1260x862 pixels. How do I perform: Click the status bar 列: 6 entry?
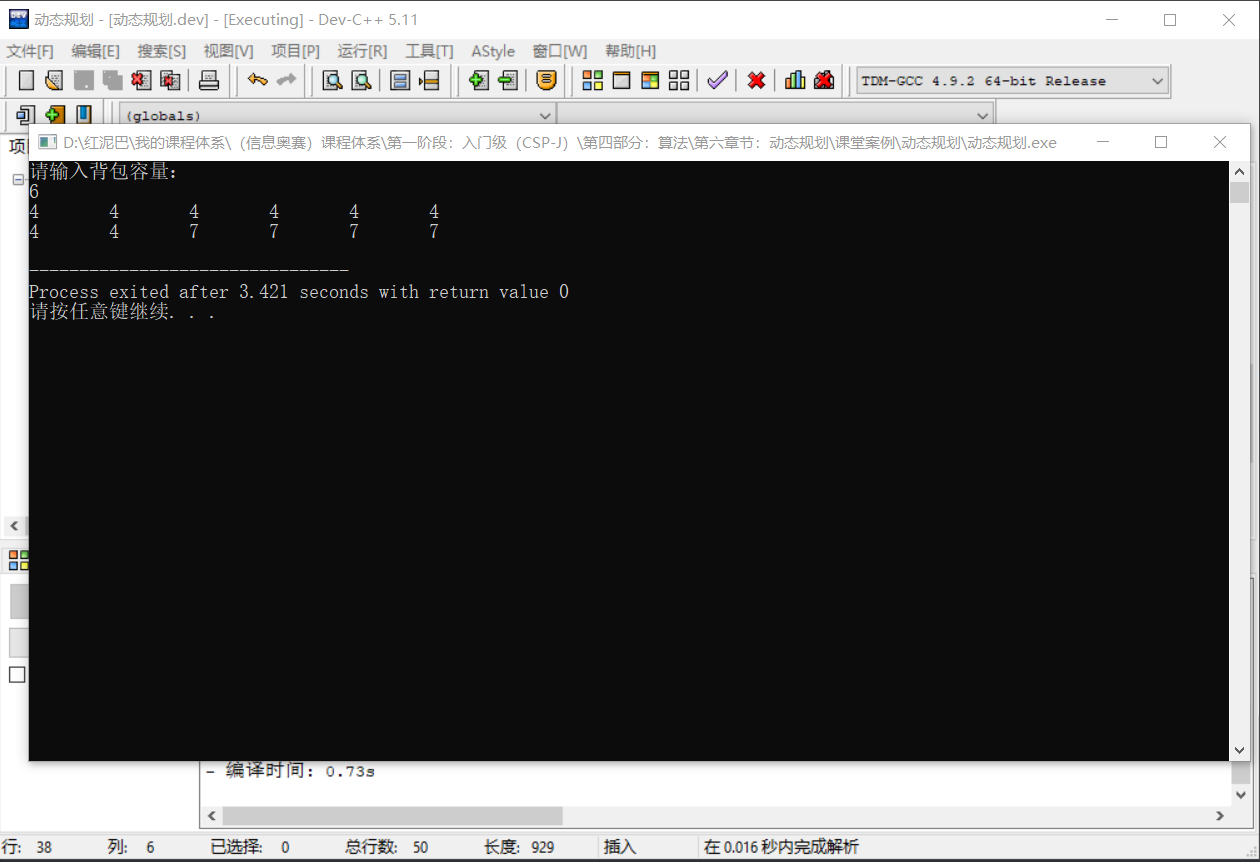point(131,847)
